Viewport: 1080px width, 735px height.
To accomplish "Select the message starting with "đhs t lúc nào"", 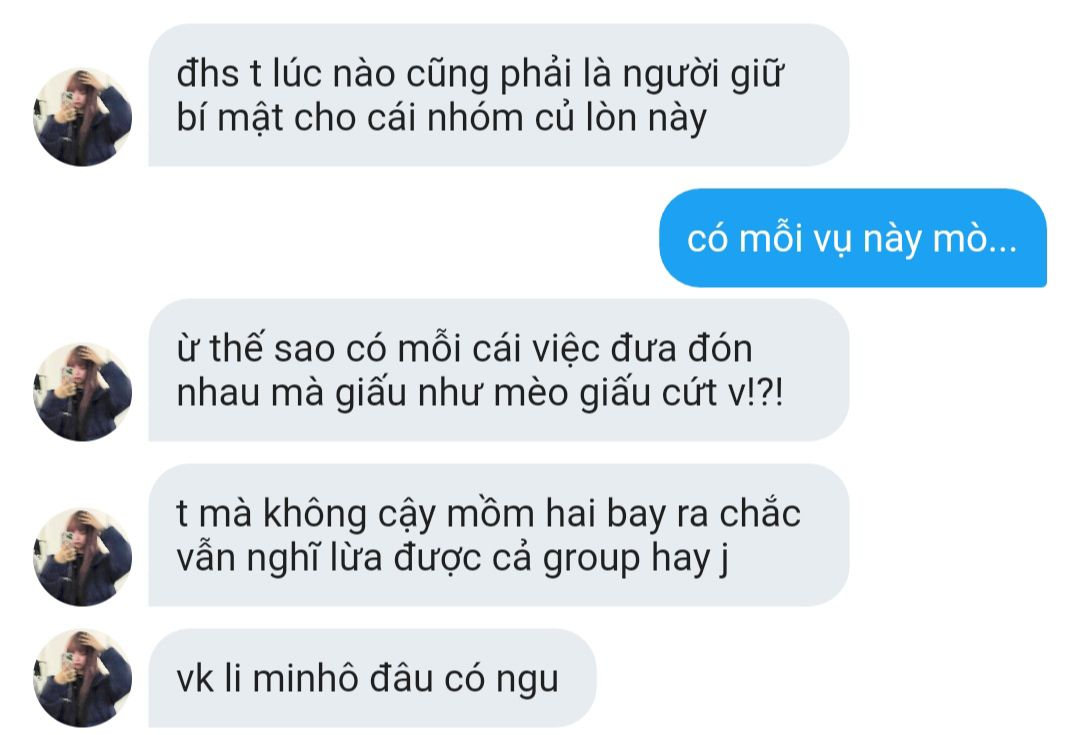I will click(x=499, y=95).
